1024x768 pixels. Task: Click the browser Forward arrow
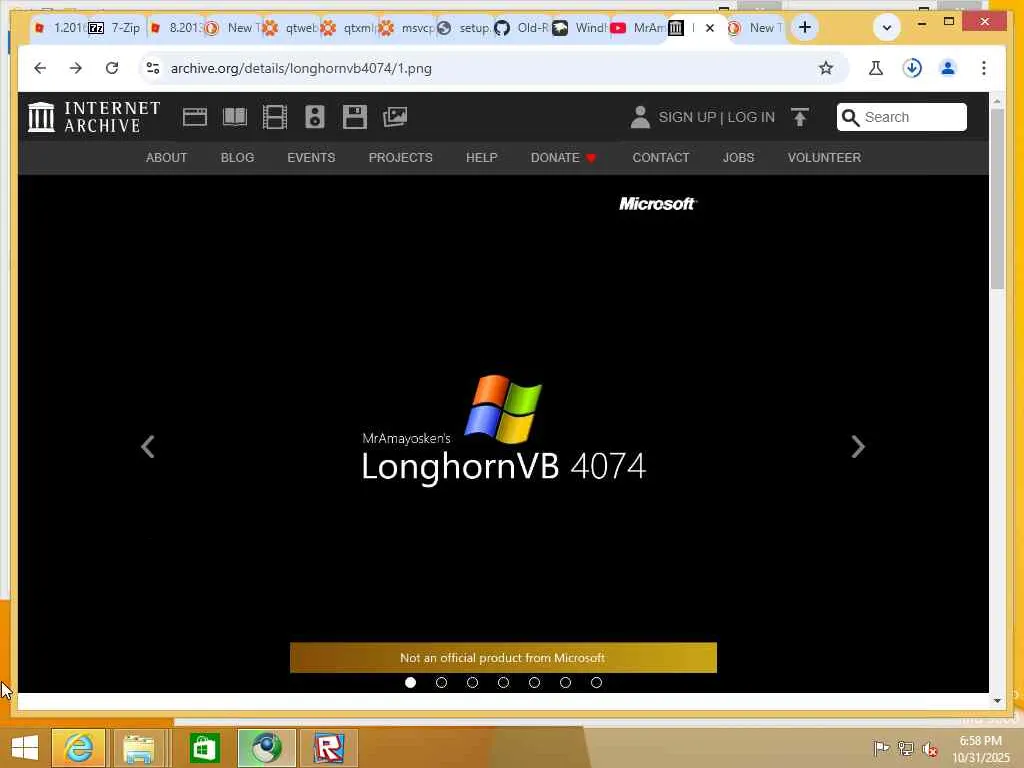click(76, 68)
